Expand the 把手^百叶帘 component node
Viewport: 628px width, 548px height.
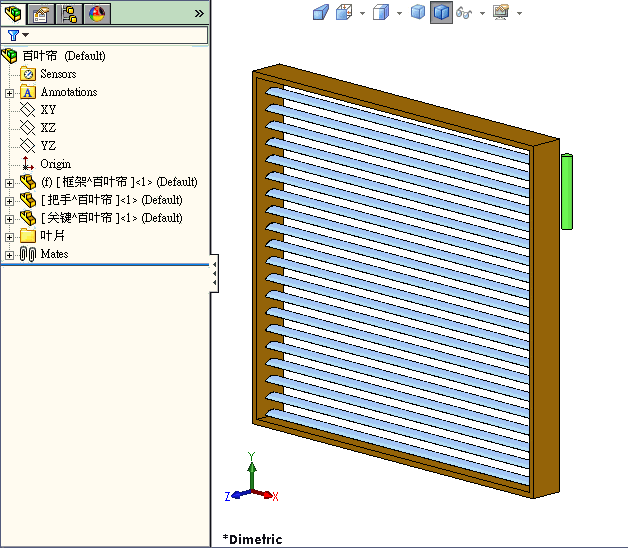(9, 201)
